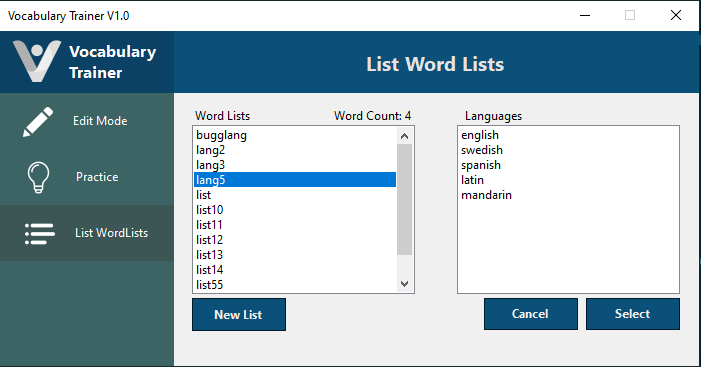Click the Cancel button

point(531,314)
